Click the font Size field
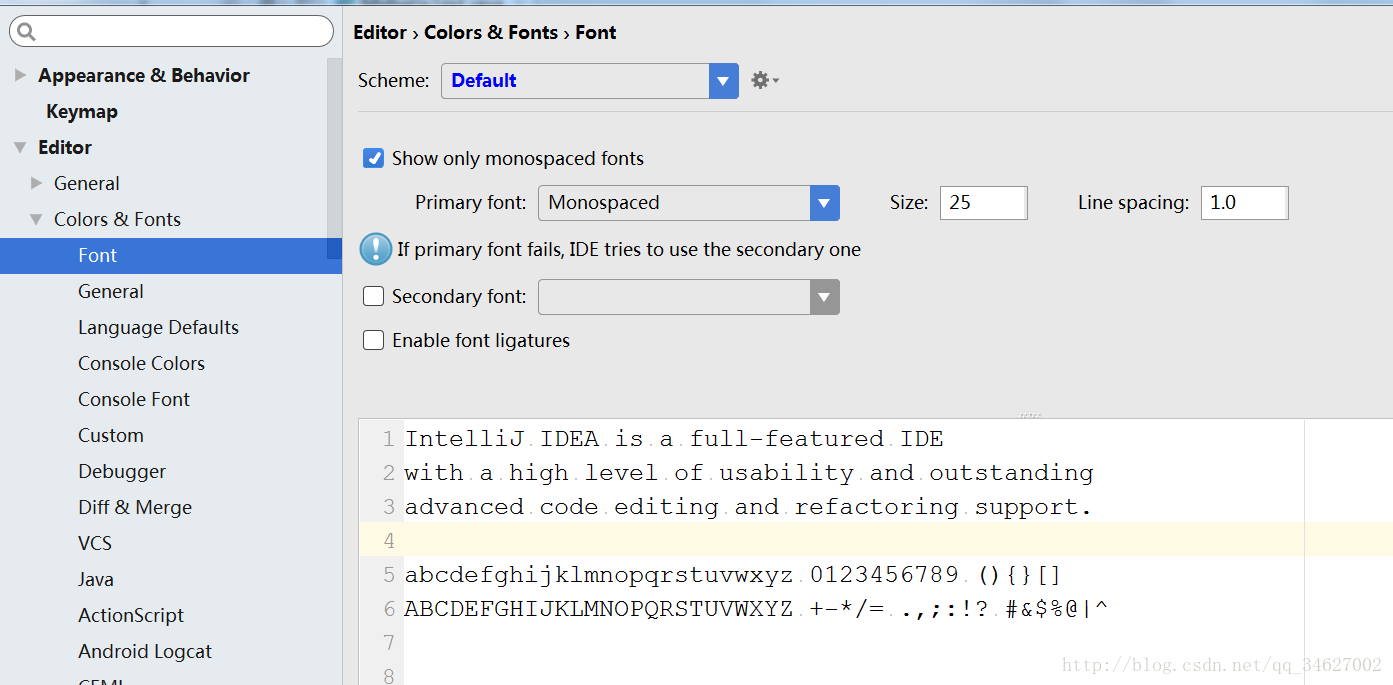Screen dimensions: 1393x685 pos(983,203)
